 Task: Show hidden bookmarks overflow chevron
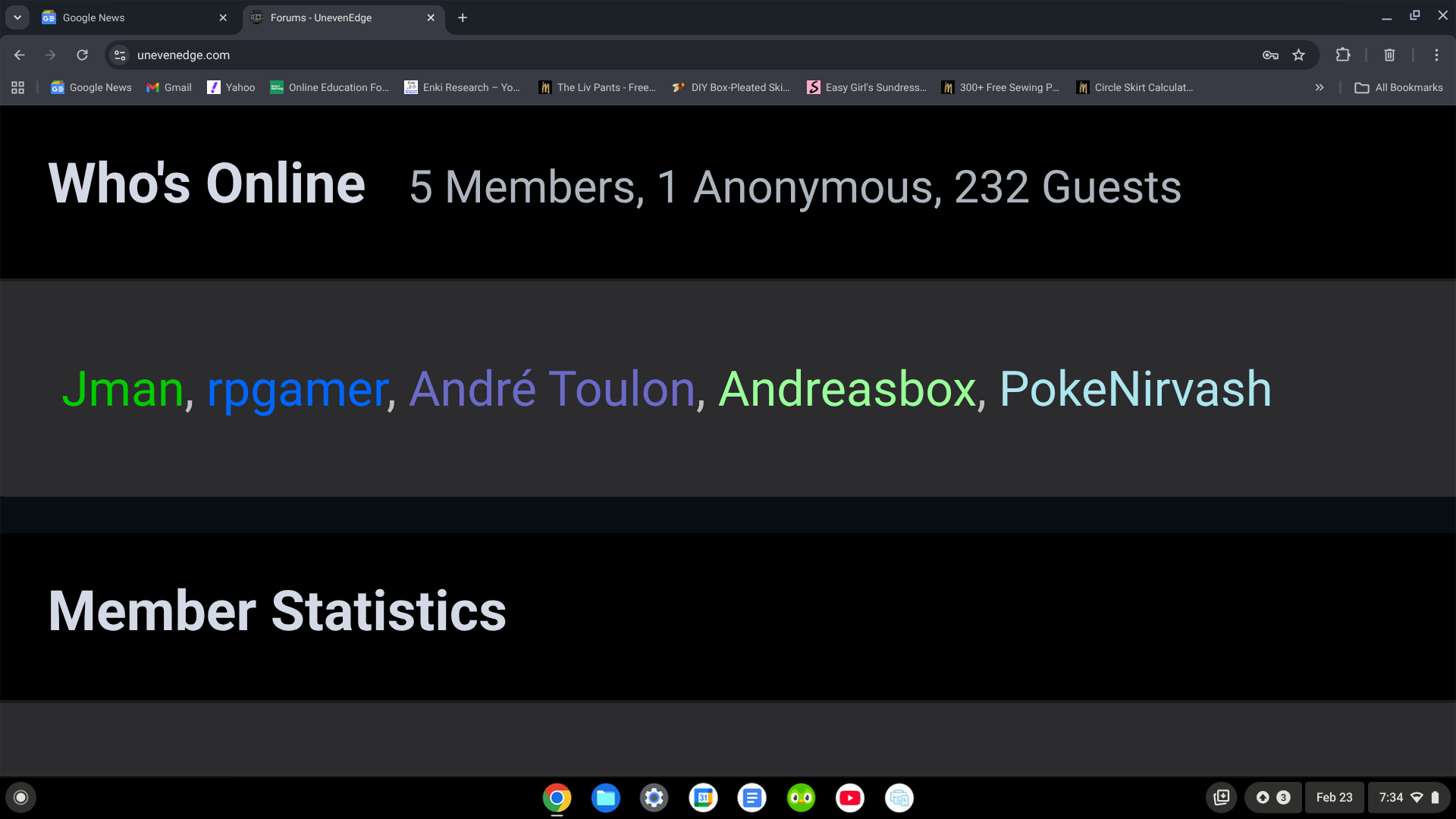click(1319, 87)
